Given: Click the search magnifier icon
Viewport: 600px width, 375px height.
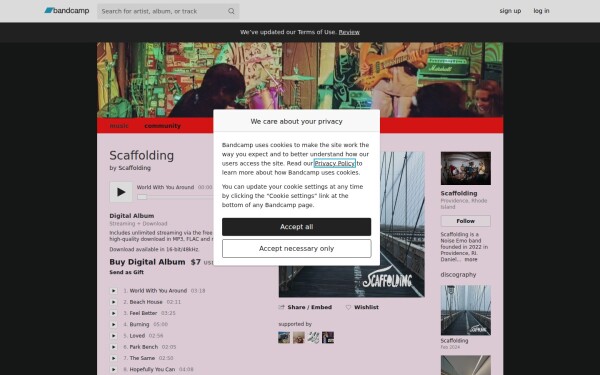Looking at the screenshot, I should tap(231, 11).
